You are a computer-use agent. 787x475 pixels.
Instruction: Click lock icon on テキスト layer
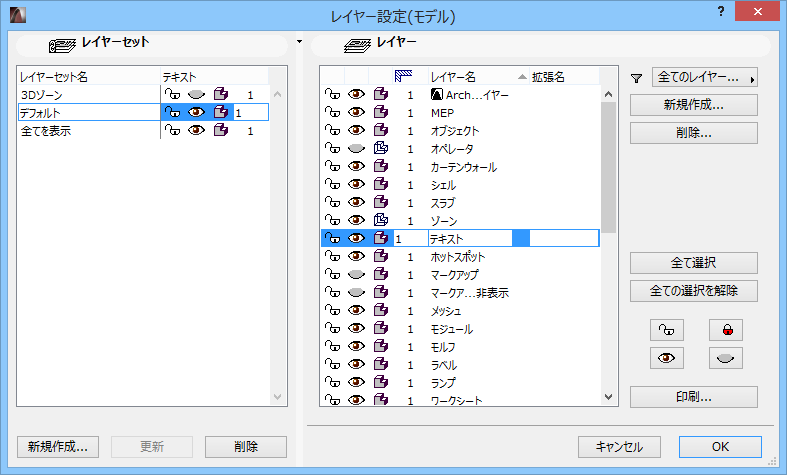pyautogui.click(x=332, y=238)
